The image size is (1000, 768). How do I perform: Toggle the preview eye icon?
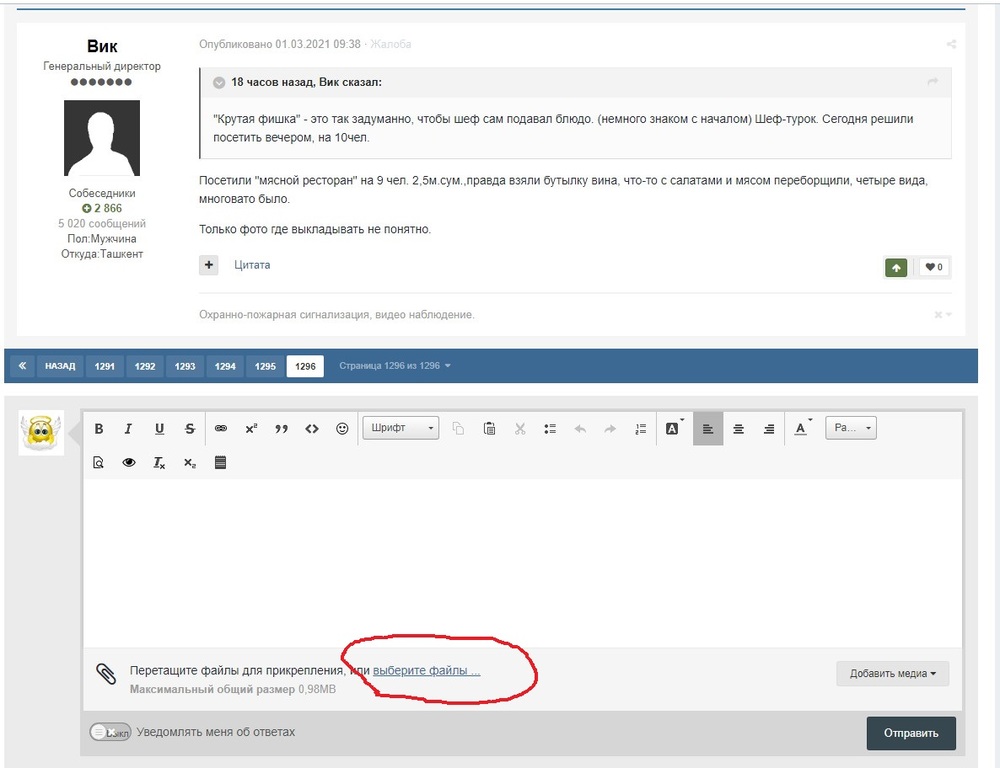tap(129, 463)
